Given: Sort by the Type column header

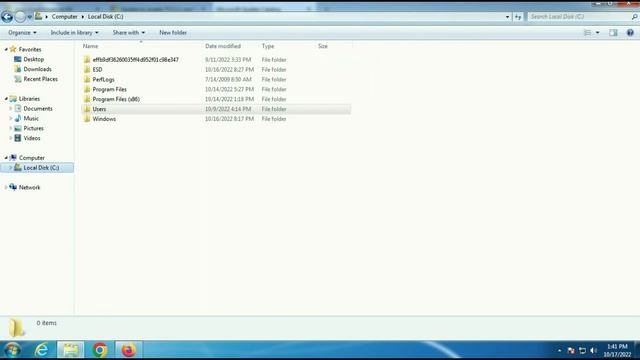Looking at the screenshot, I should pos(268,46).
